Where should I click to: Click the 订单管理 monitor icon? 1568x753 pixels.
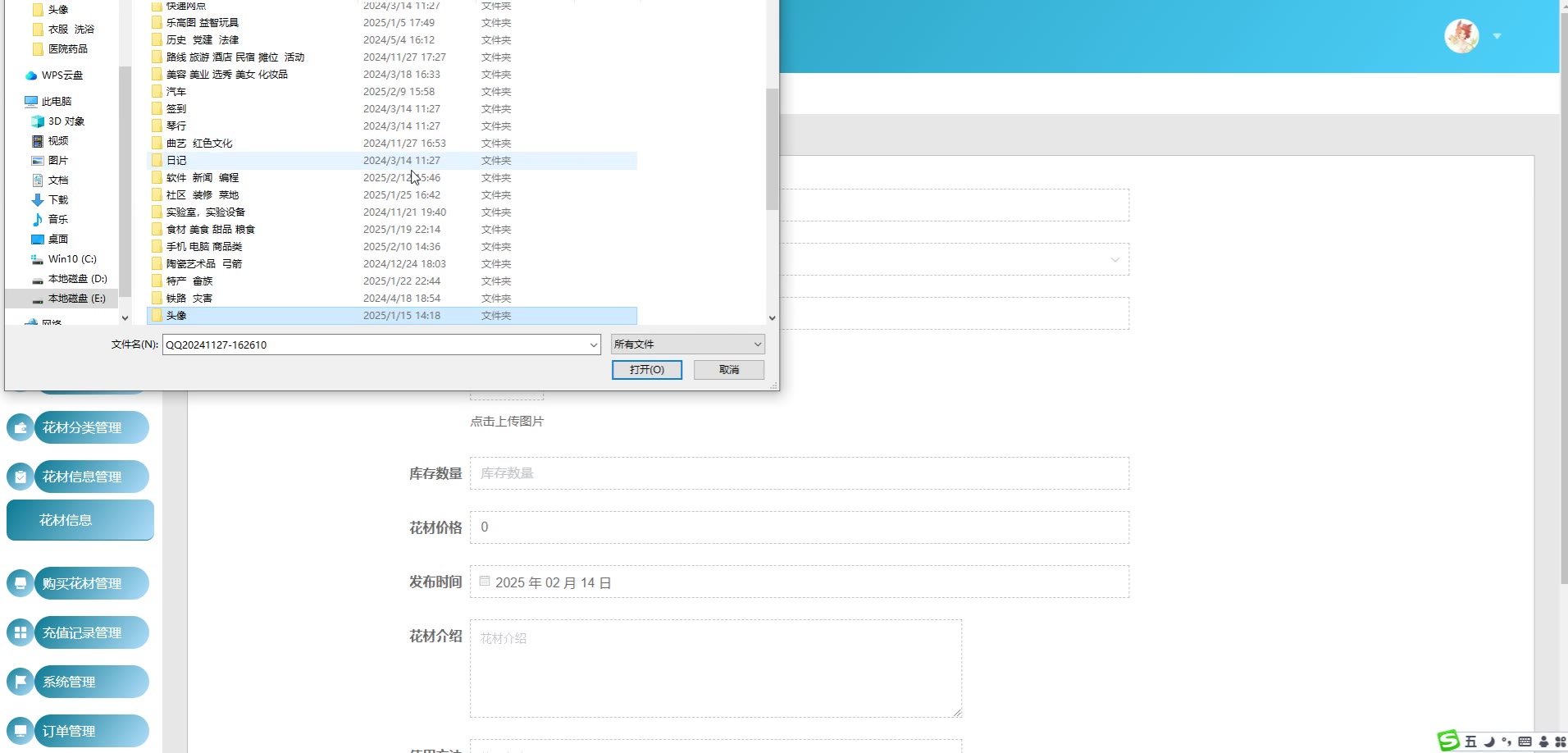point(21,731)
